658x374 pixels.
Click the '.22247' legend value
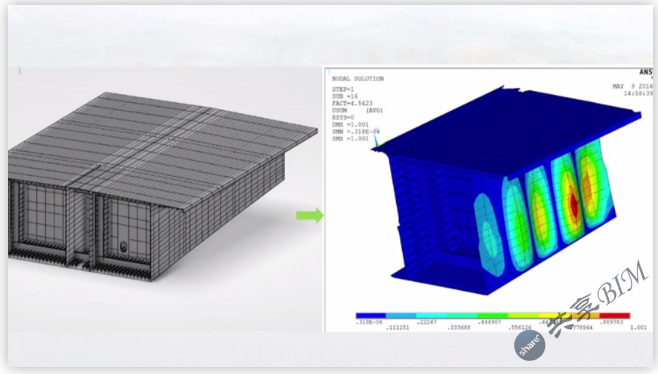pyautogui.click(x=426, y=322)
